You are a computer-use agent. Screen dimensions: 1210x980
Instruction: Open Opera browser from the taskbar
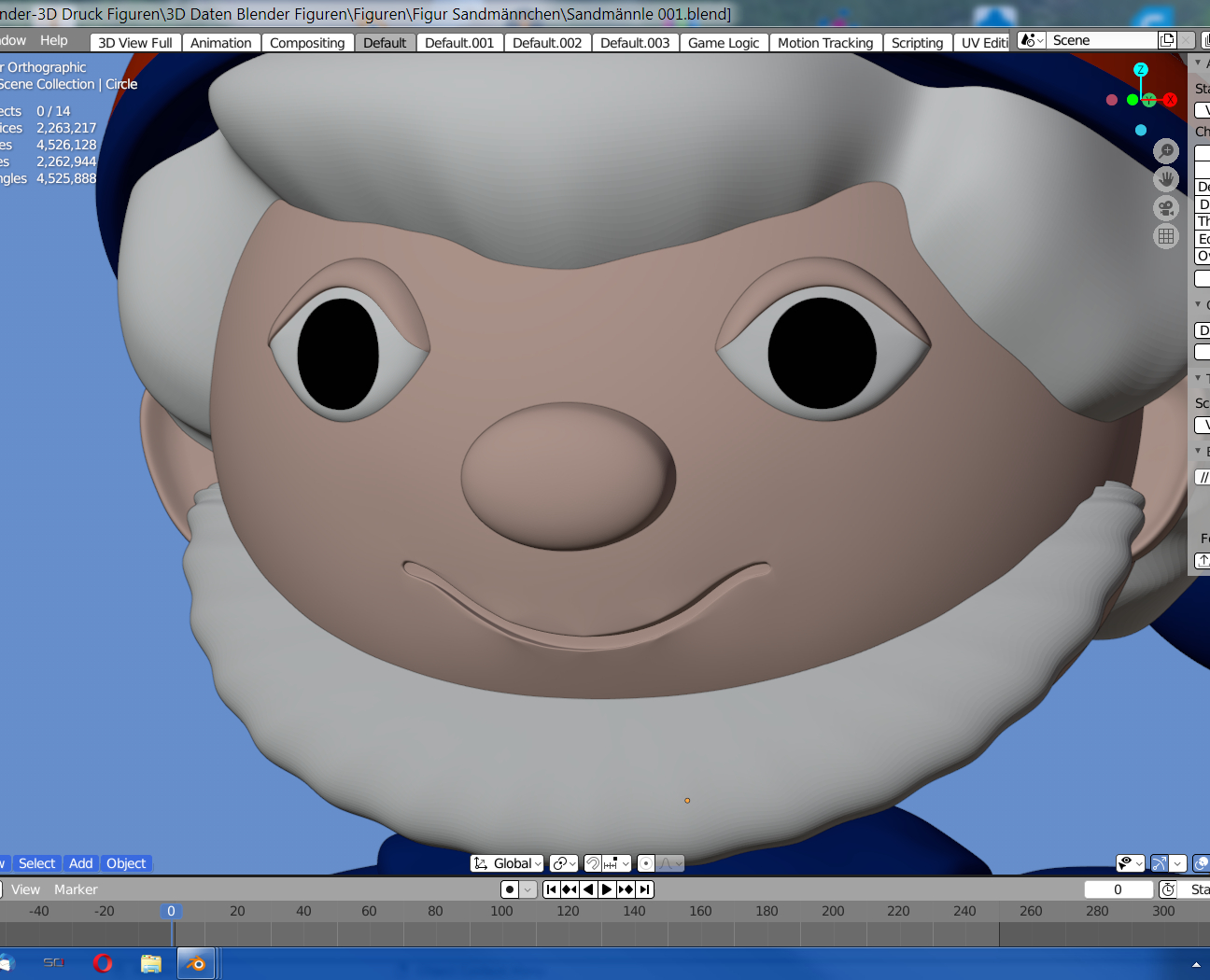pos(103,962)
